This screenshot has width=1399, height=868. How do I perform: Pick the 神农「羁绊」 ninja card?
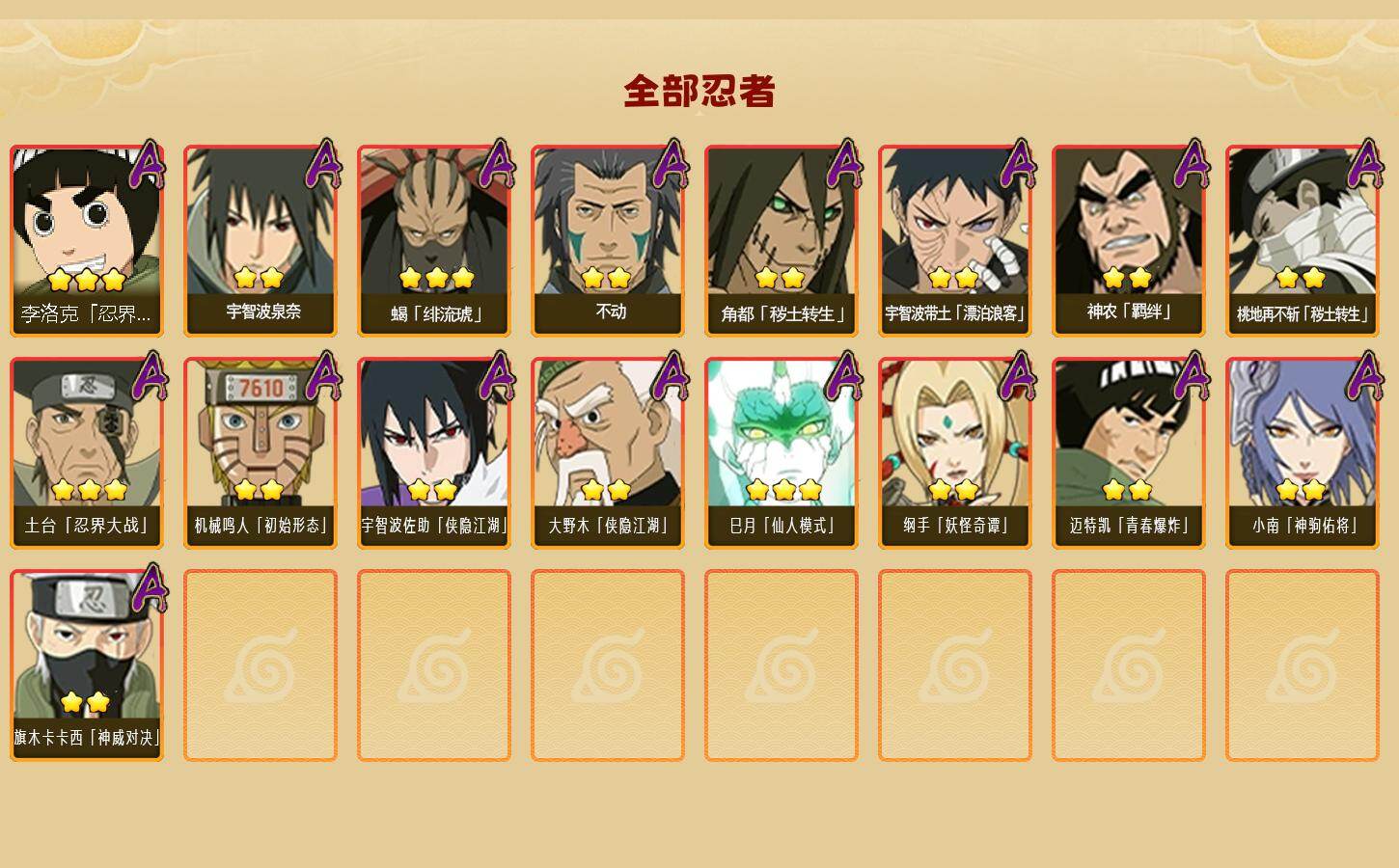coord(1129,240)
